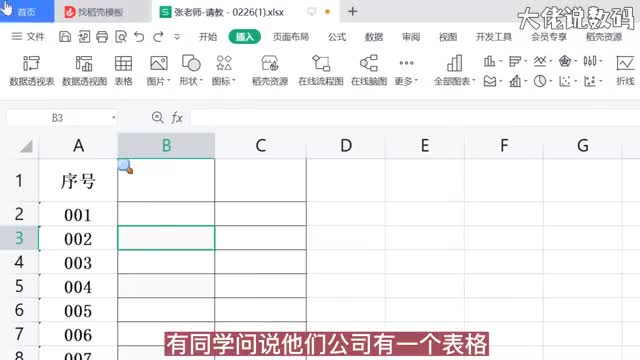Select column B header

click(x=166, y=145)
